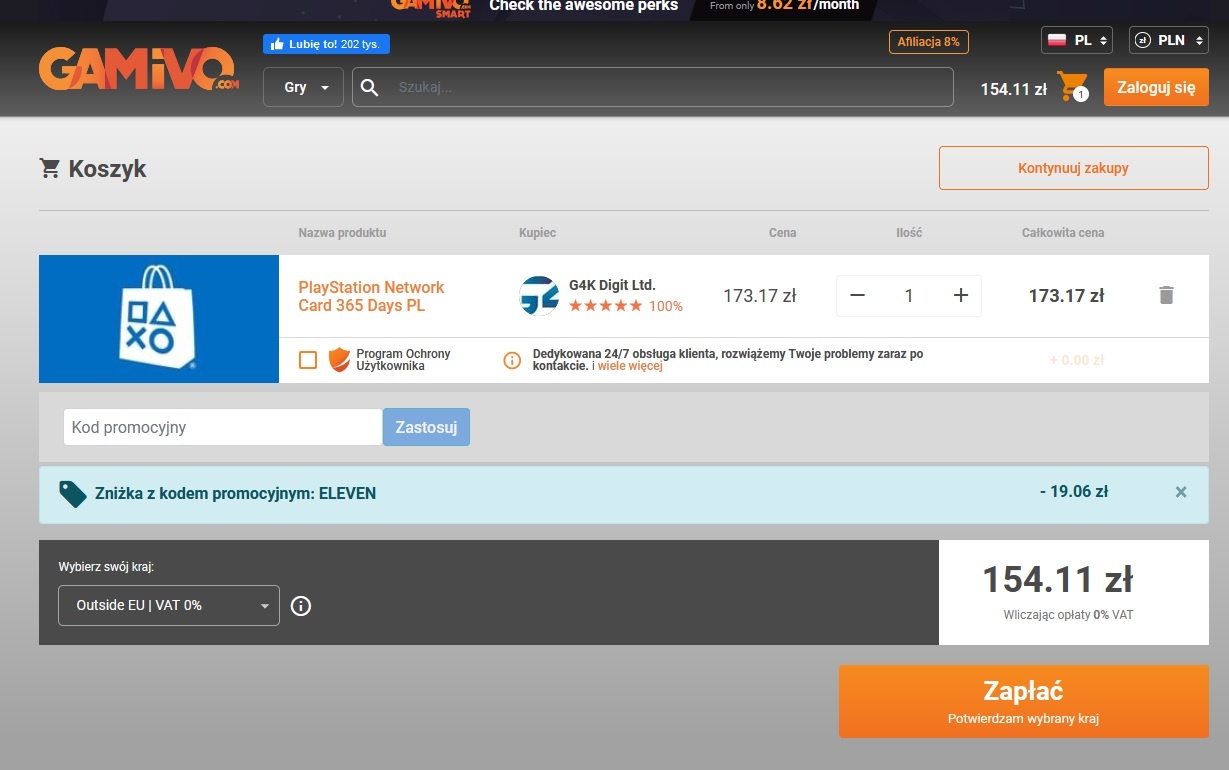This screenshot has height=770, width=1229.
Task: Click the 'Zapłać' payment button
Action: pyautogui.click(x=1023, y=701)
